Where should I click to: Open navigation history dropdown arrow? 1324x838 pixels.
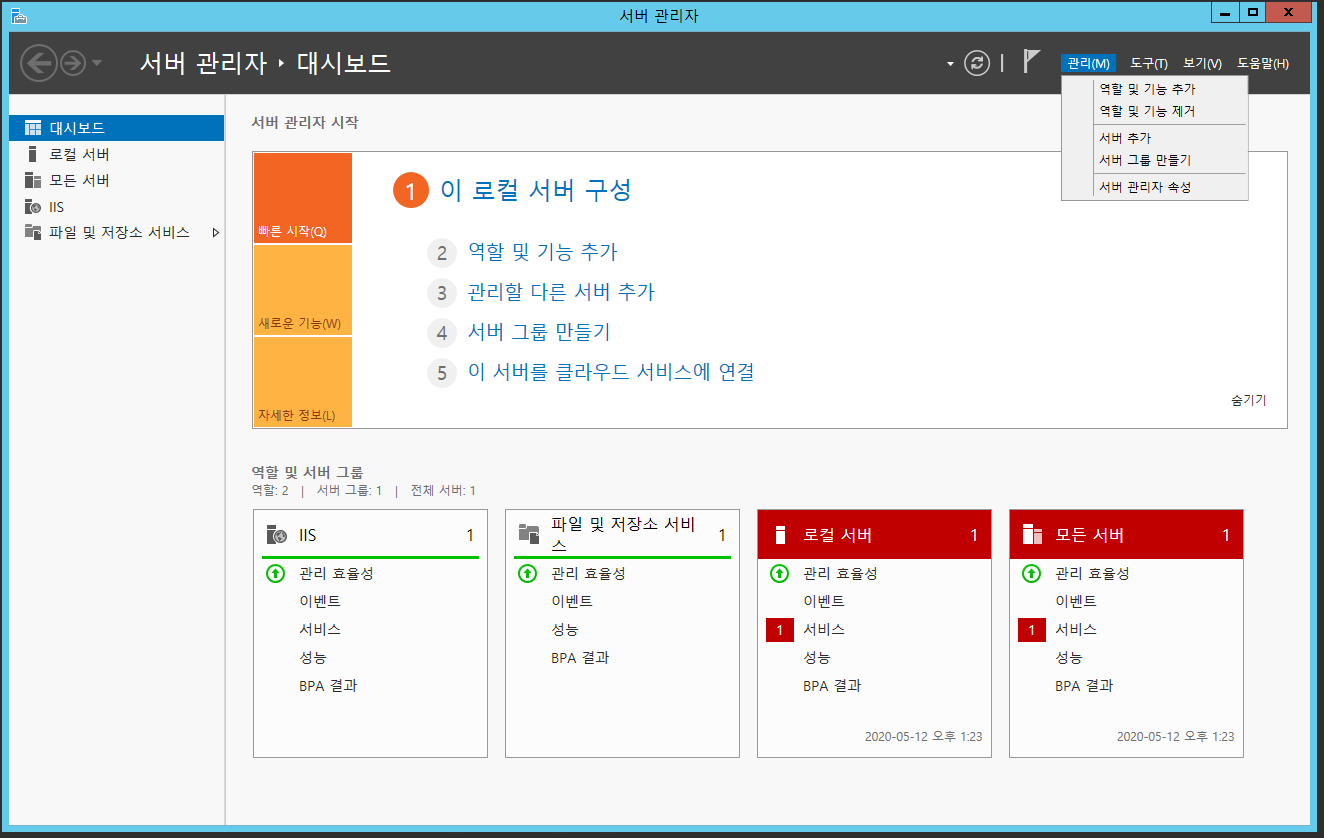(96, 64)
